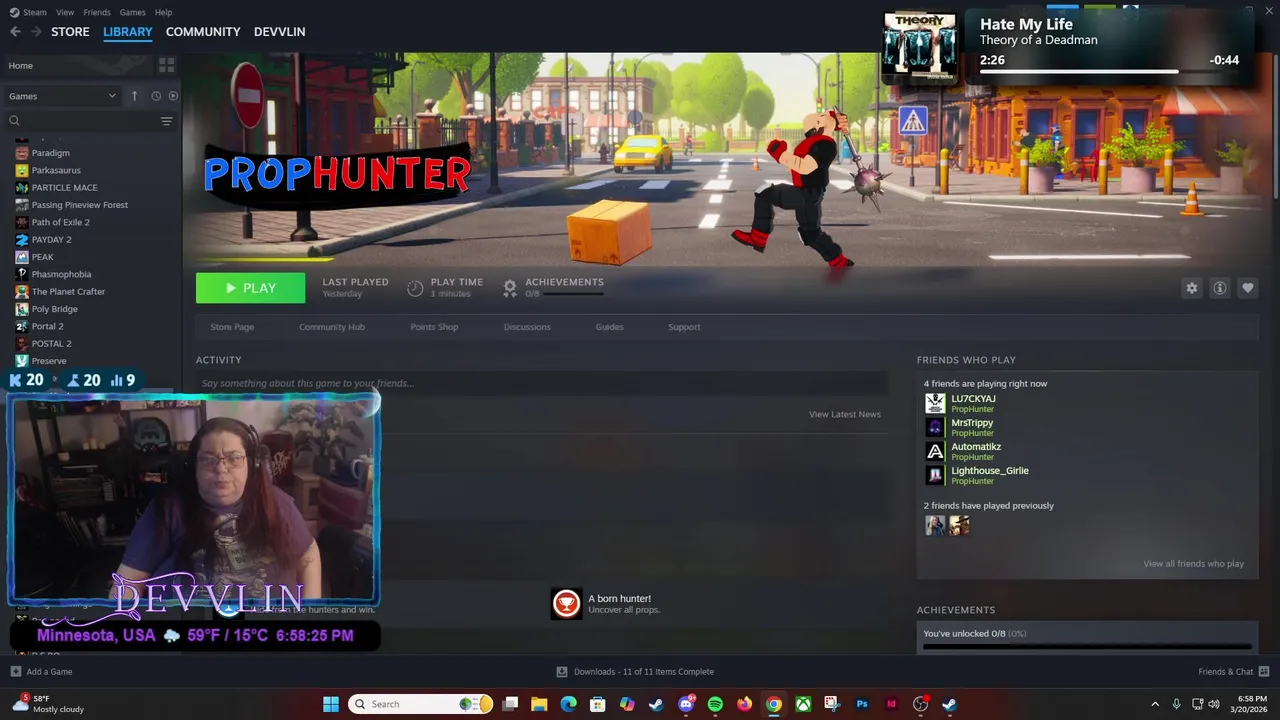Image resolution: width=1280 pixels, height=720 pixels.
Task: Open the Community Hub link
Action: pyautogui.click(x=332, y=327)
